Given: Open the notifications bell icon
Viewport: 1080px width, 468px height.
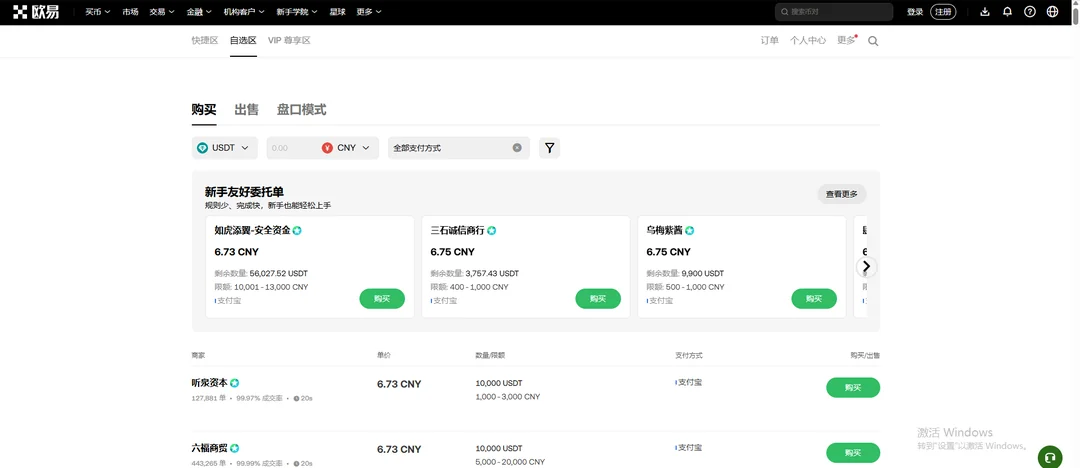Looking at the screenshot, I should (1007, 12).
